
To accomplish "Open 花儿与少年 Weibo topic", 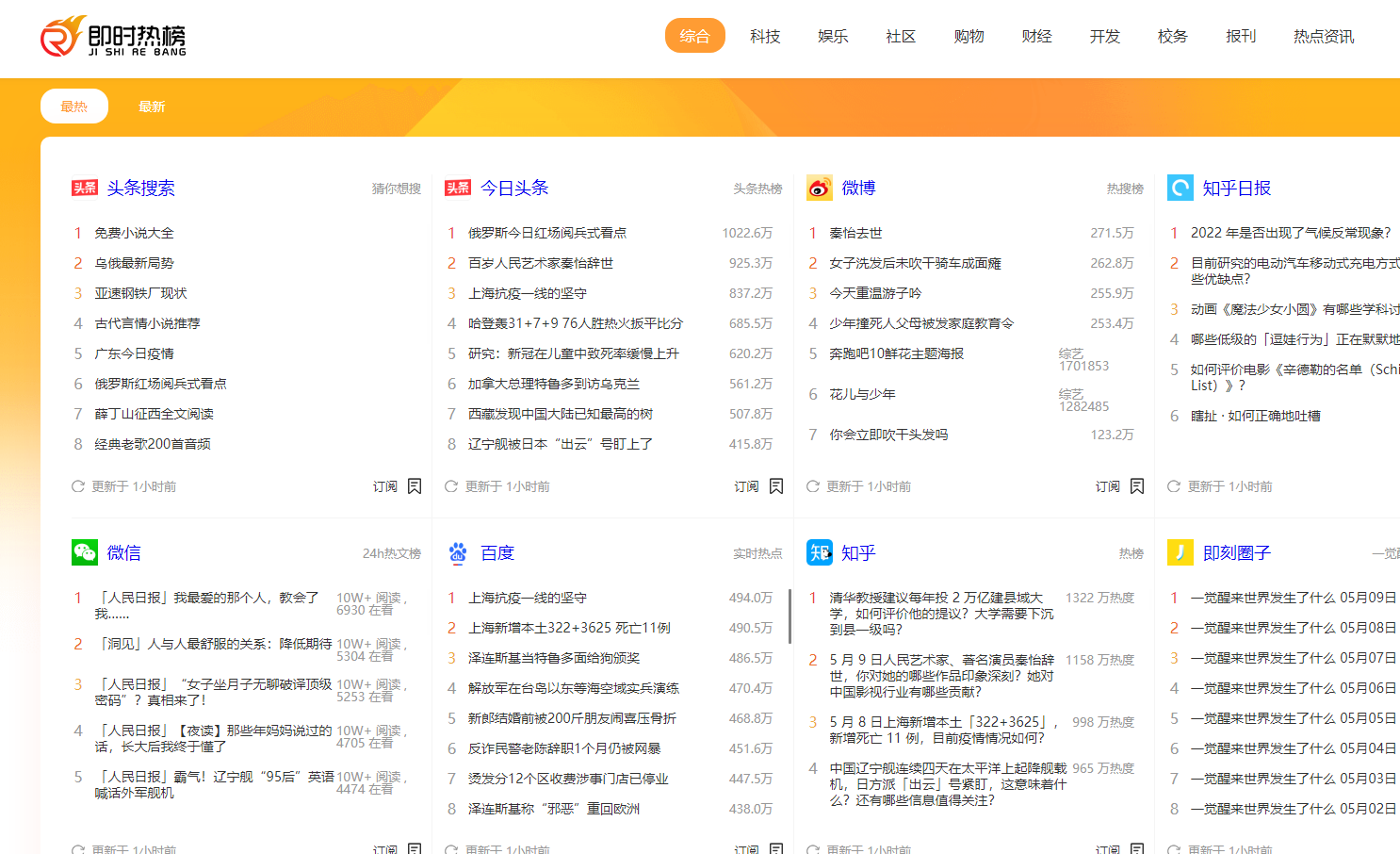I will pyautogui.click(x=862, y=394).
